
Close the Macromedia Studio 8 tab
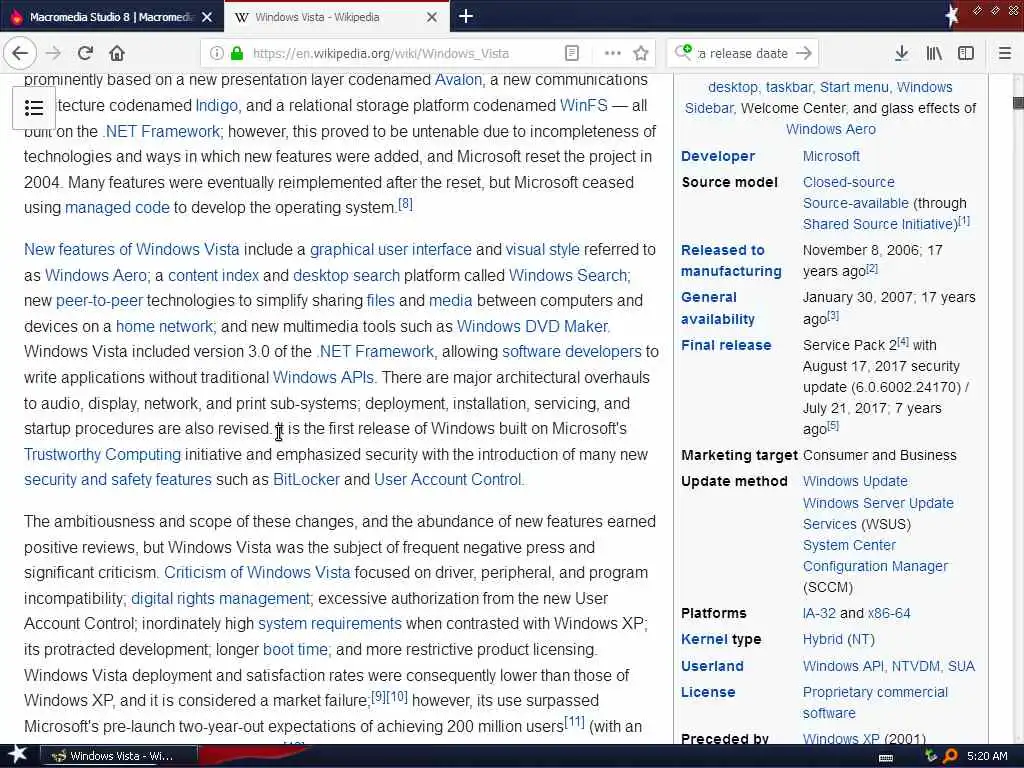[x=207, y=17]
